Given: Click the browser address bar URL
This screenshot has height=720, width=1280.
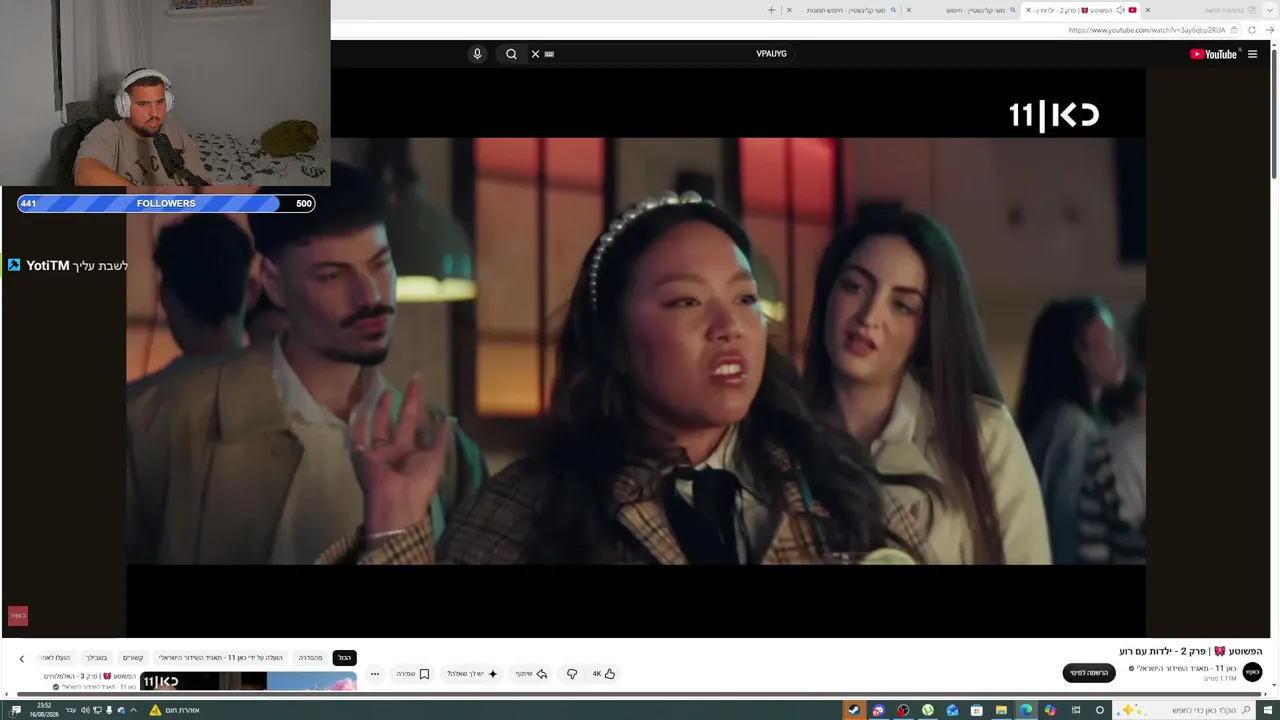Looking at the screenshot, I should pyautogui.click(x=1146, y=30).
